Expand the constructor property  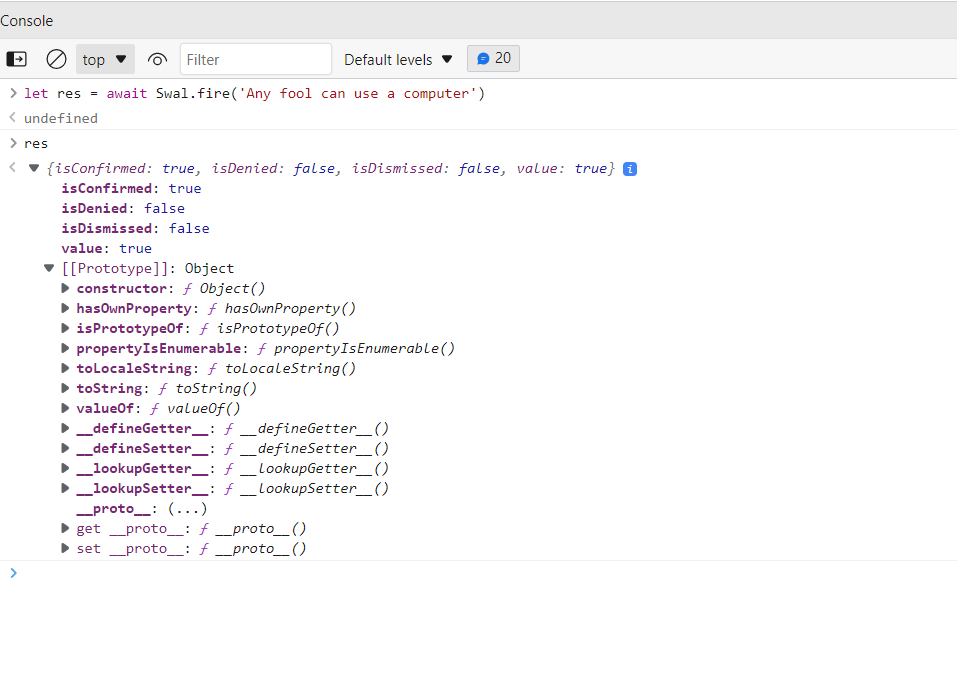(x=64, y=288)
